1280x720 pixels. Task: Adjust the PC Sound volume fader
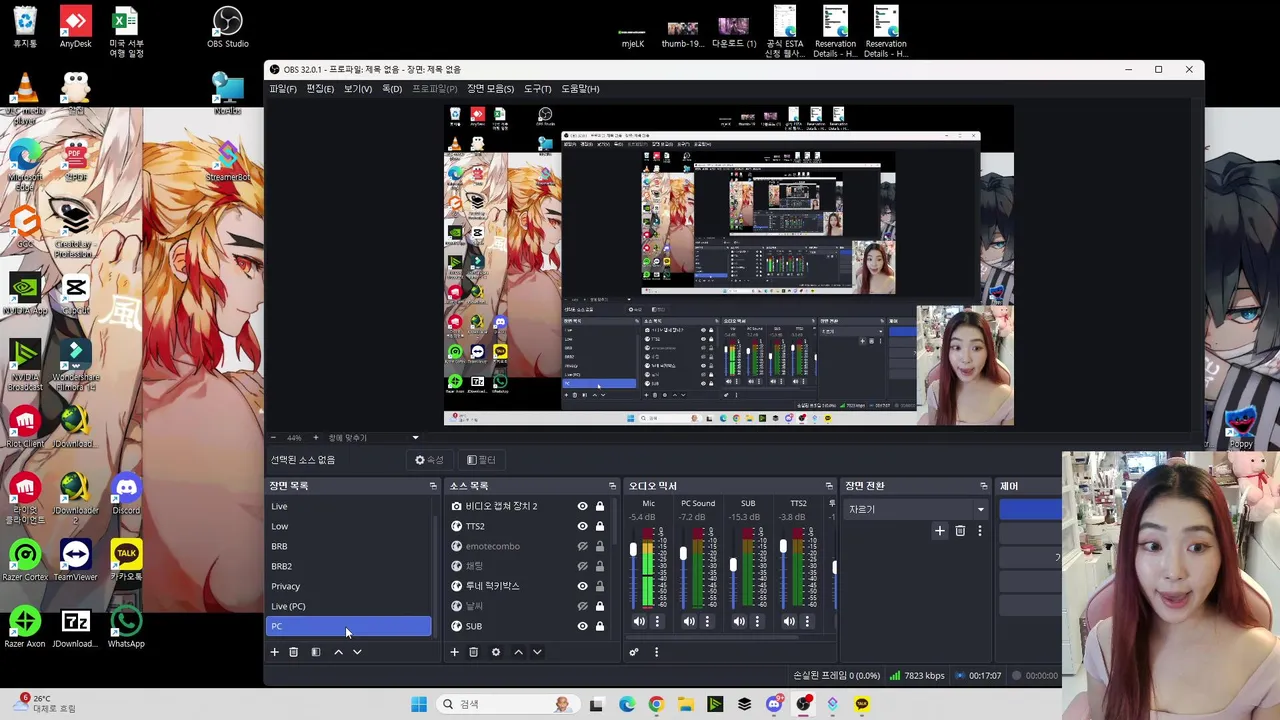[683, 553]
